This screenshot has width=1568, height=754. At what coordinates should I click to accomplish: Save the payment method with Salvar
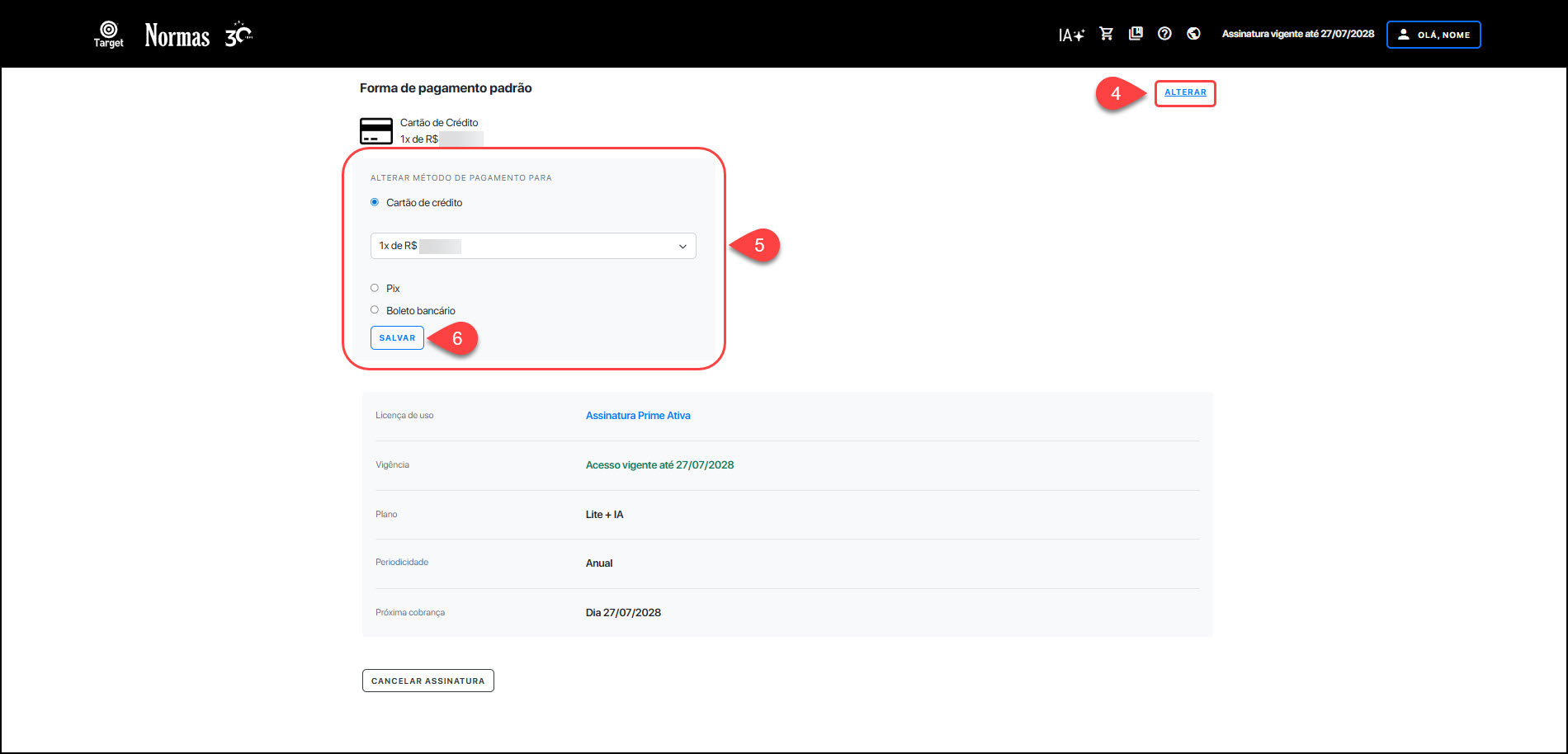click(x=397, y=338)
